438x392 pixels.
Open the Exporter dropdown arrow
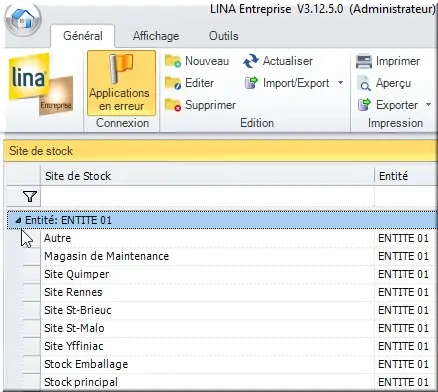[x=428, y=105]
